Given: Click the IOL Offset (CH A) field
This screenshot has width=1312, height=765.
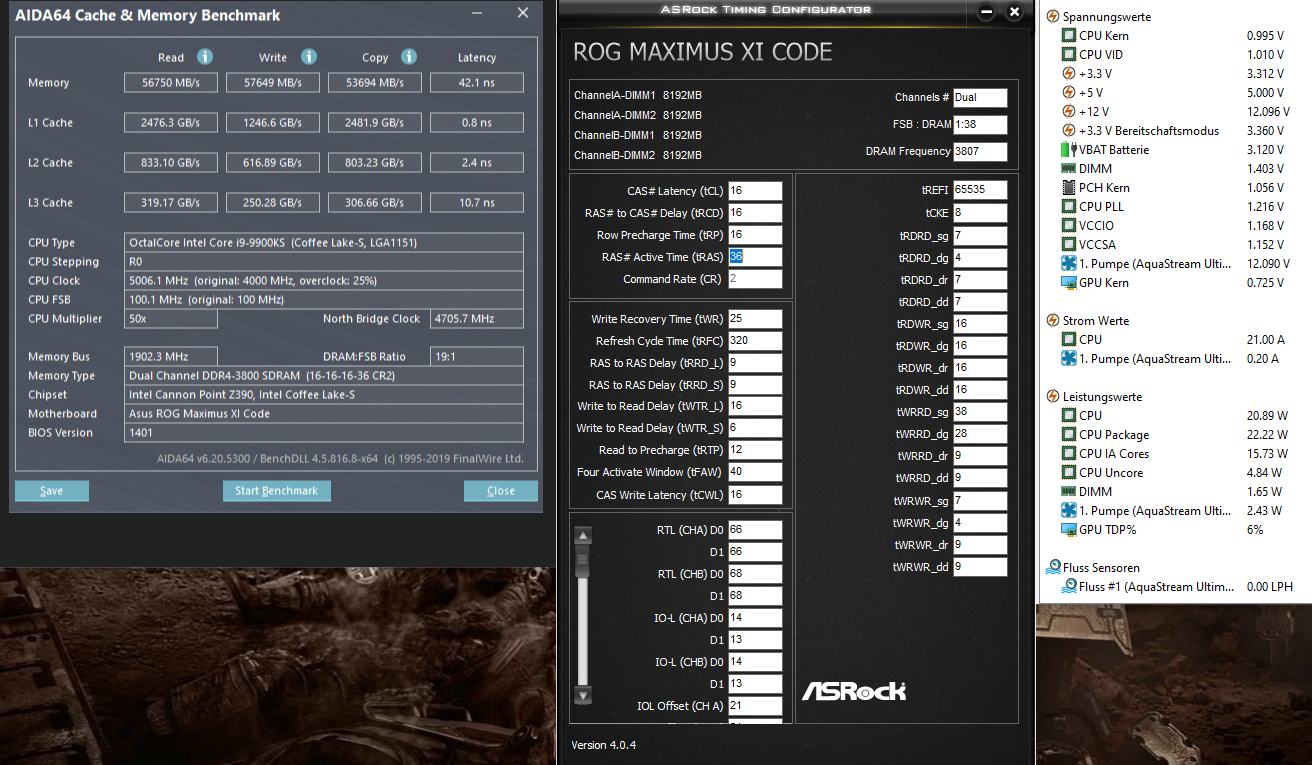Looking at the screenshot, I should [755, 706].
